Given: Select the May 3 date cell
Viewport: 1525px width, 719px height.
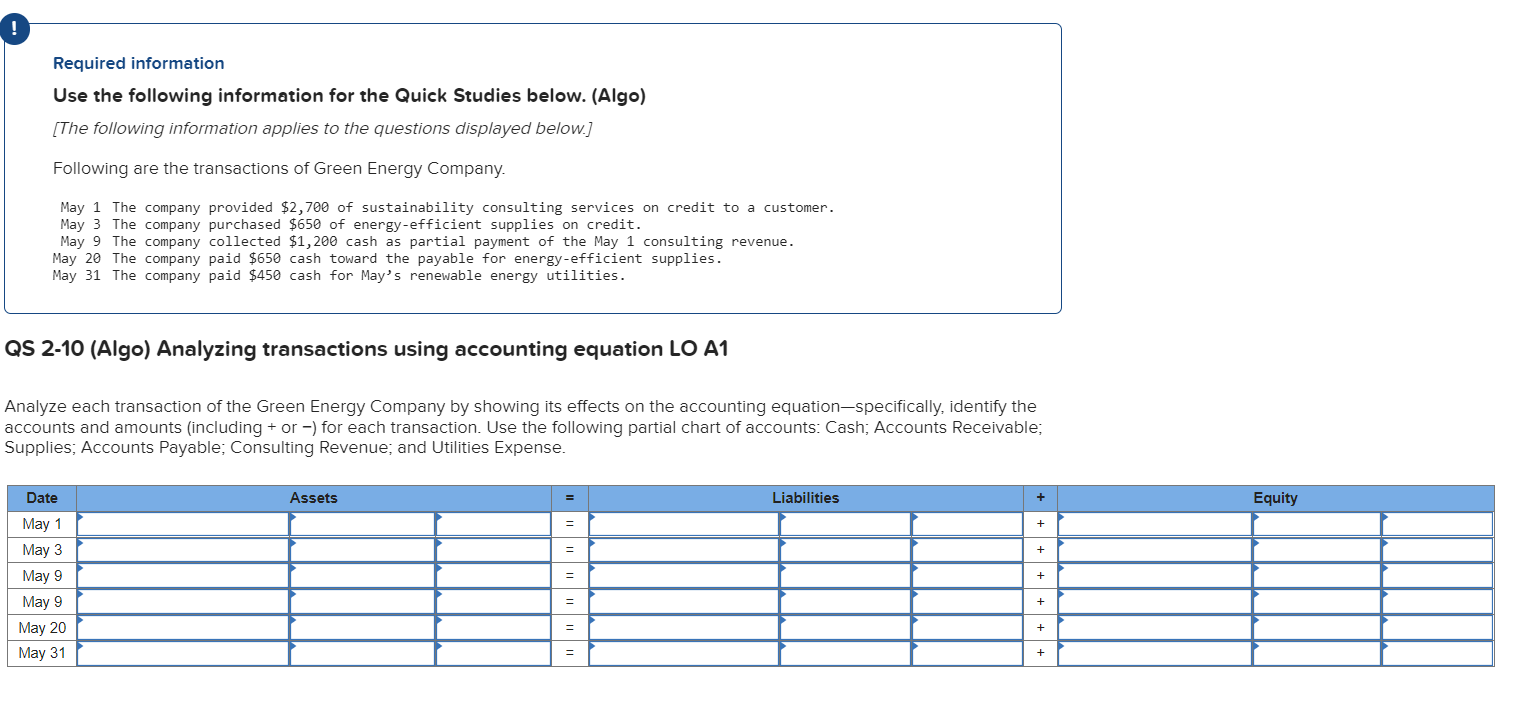Looking at the screenshot, I should (x=42, y=550).
